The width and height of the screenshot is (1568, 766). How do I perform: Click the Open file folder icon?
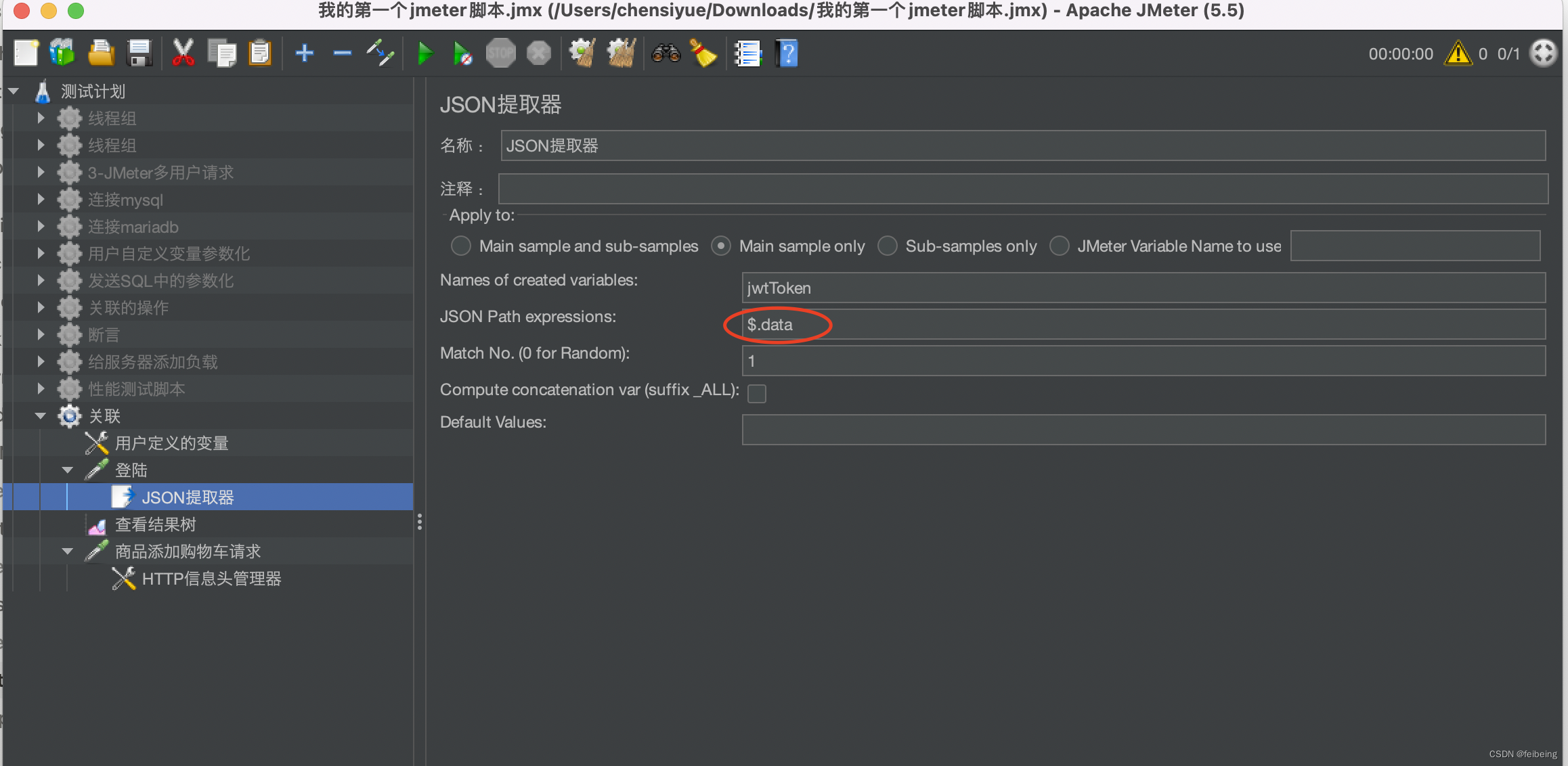[x=101, y=53]
